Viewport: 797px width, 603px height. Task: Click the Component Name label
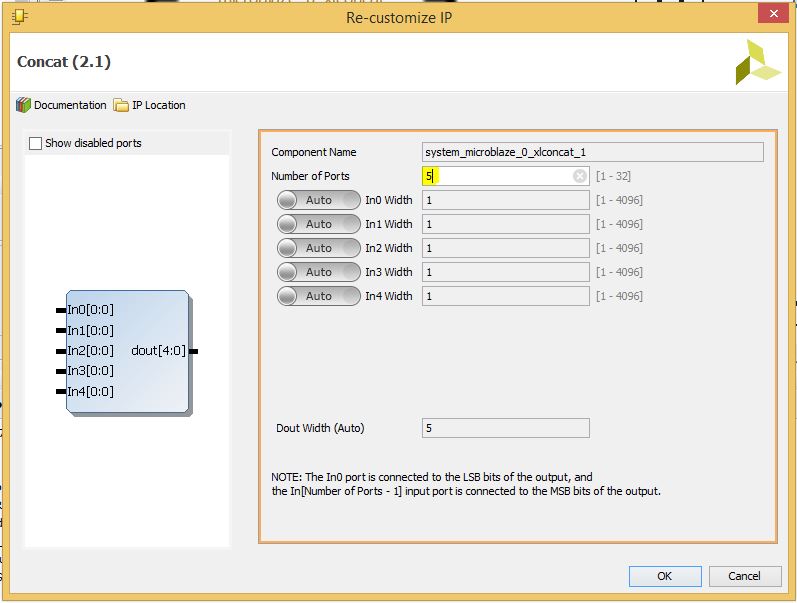click(314, 152)
